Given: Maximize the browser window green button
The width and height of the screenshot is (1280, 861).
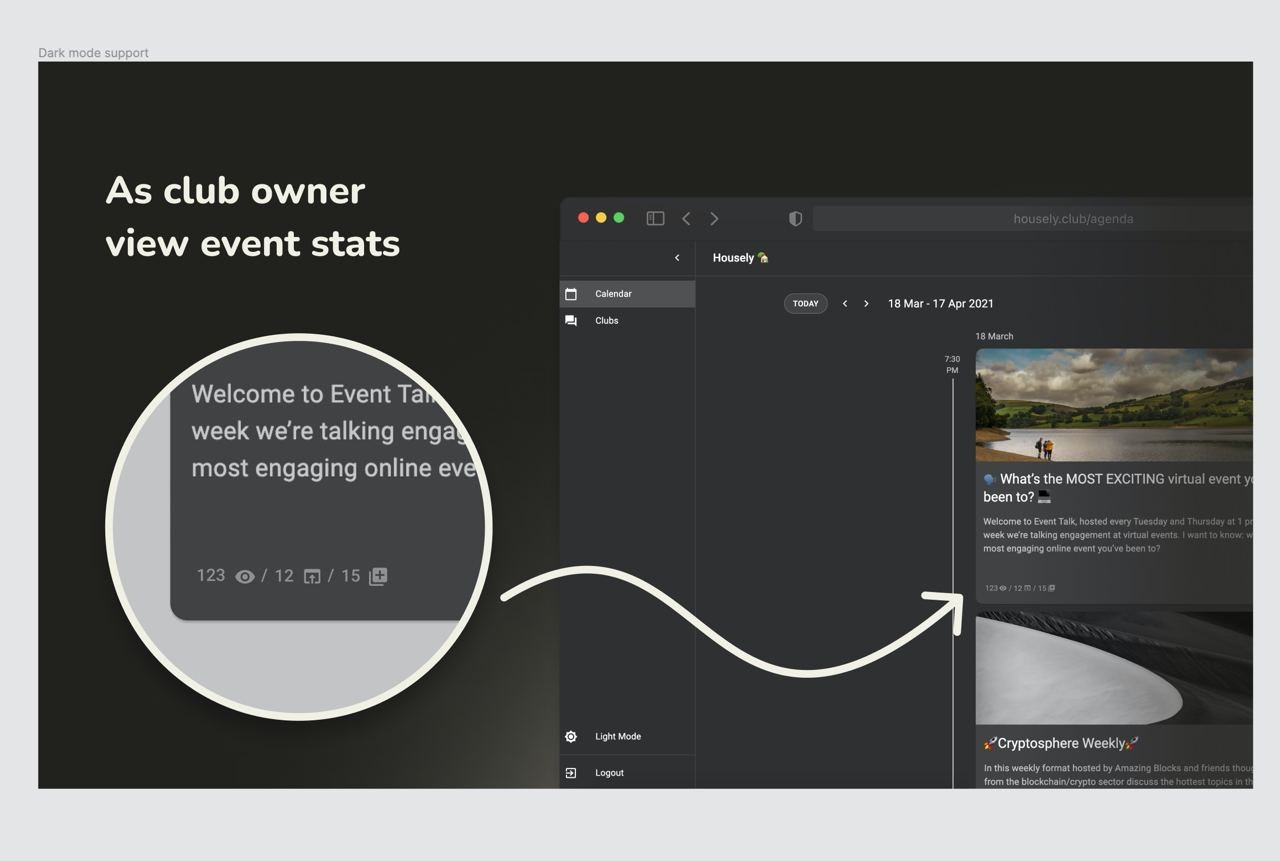Looking at the screenshot, I should click(619, 218).
